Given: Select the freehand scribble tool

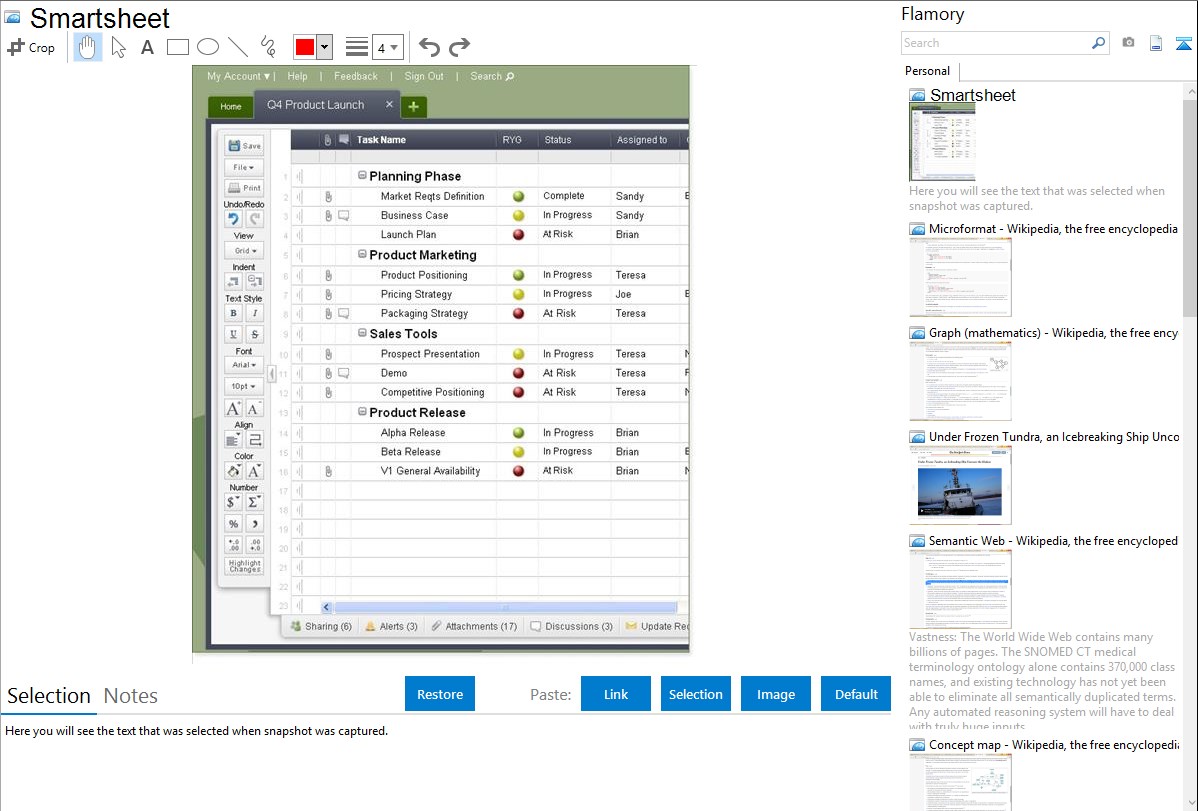Looking at the screenshot, I should [268, 47].
